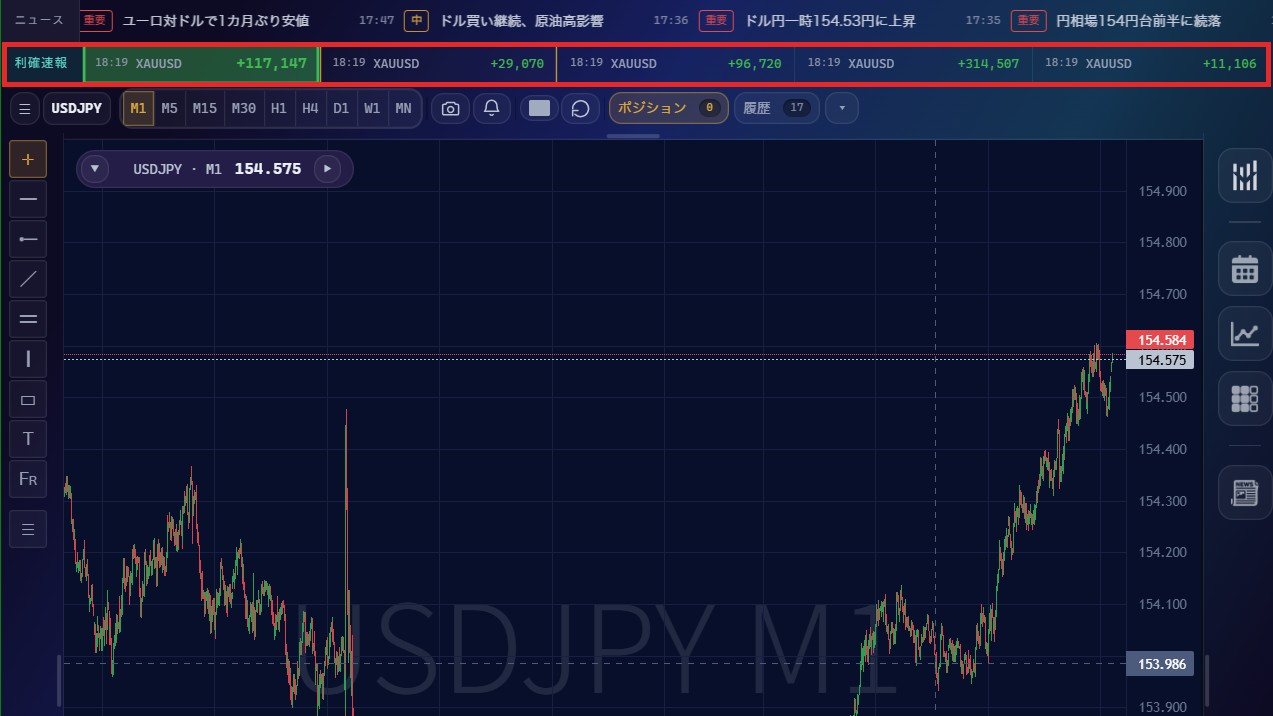Viewport: 1273px width, 716px height.
Task: Open the 履歴 history panel
Action: point(777,108)
